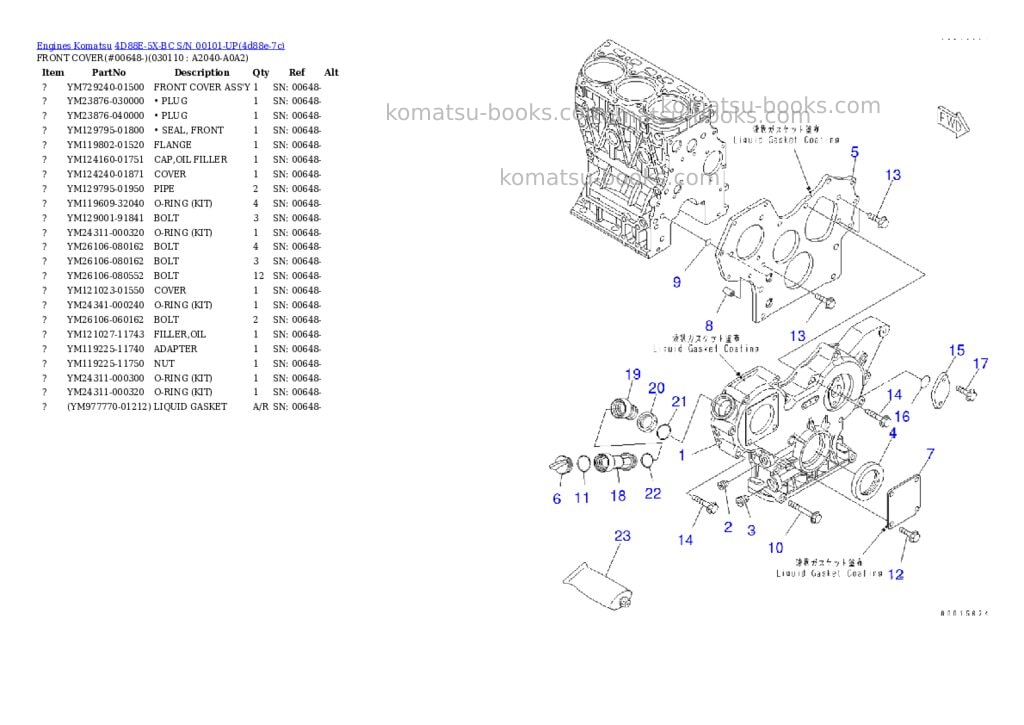Click the FWD direction arrow in diagram
The width and height of the screenshot is (1024, 725).
tap(953, 121)
